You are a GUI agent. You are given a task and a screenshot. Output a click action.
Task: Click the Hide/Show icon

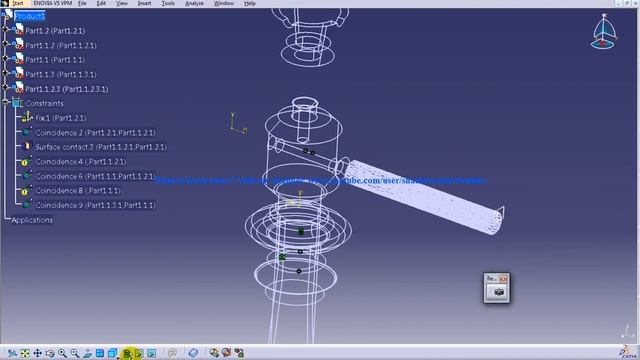tap(139, 353)
